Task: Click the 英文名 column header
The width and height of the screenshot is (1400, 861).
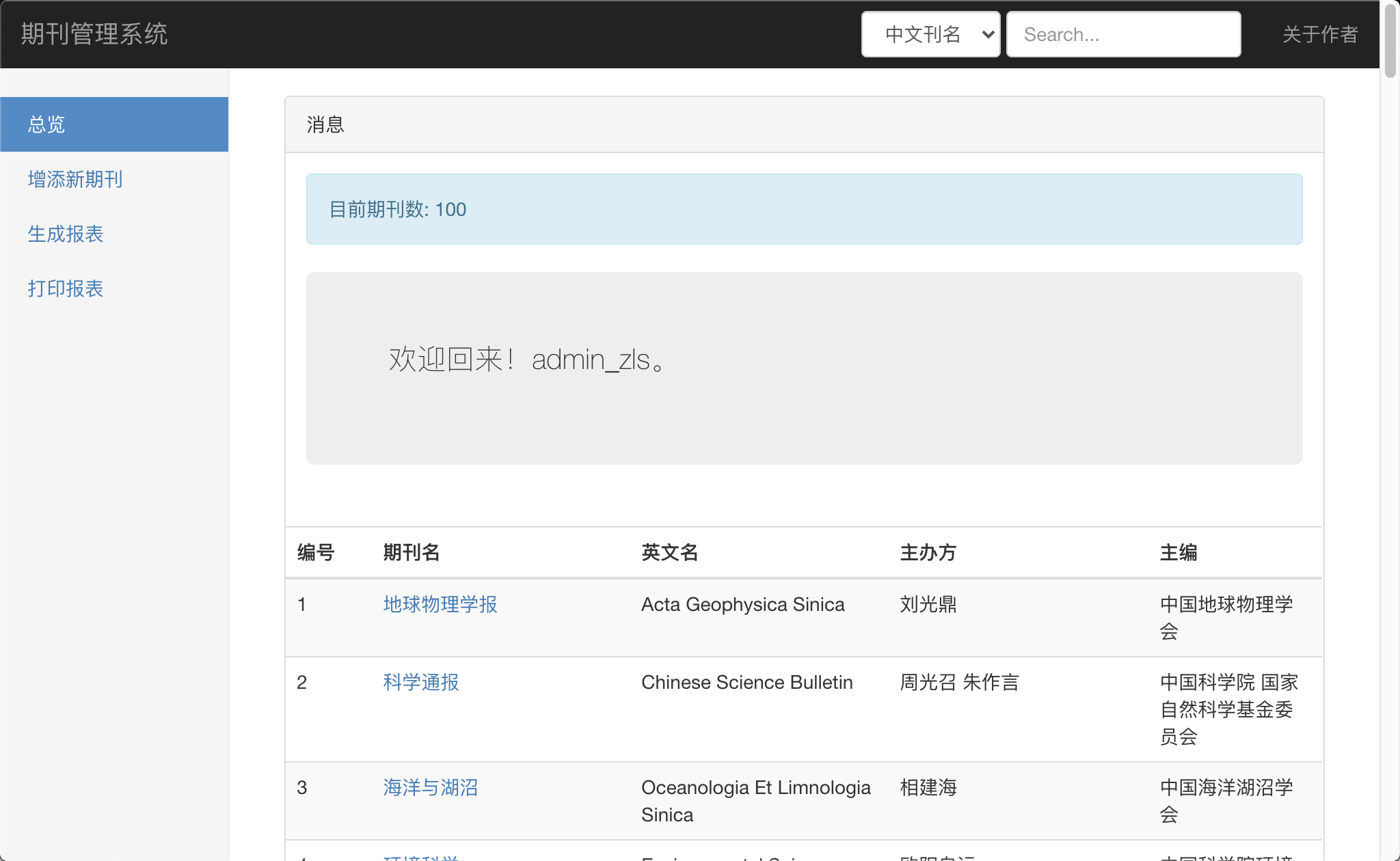Action: pos(669,552)
